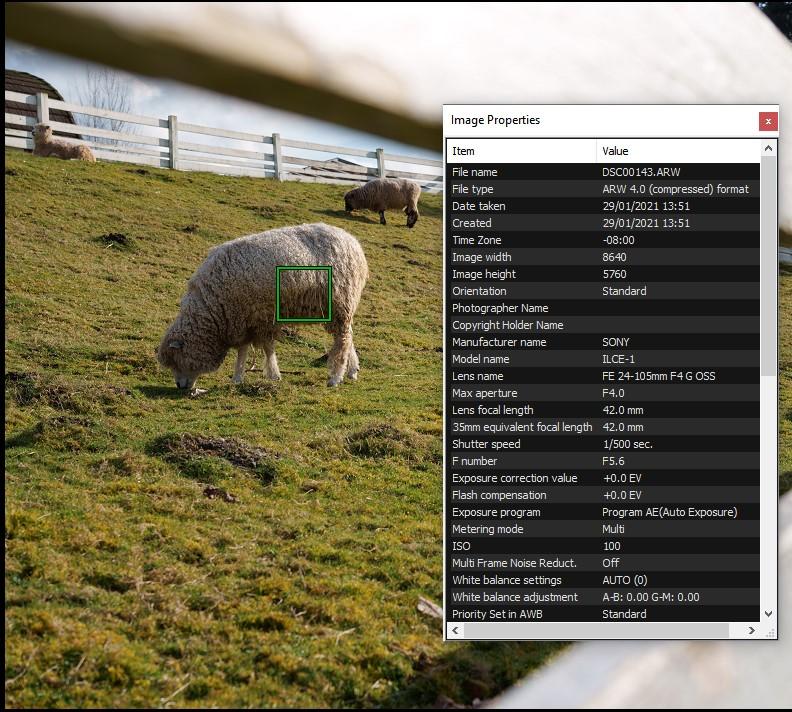Click the vertical scrollbar down arrow
The height and width of the screenshot is (712, 792).
[x=768, y=614]
